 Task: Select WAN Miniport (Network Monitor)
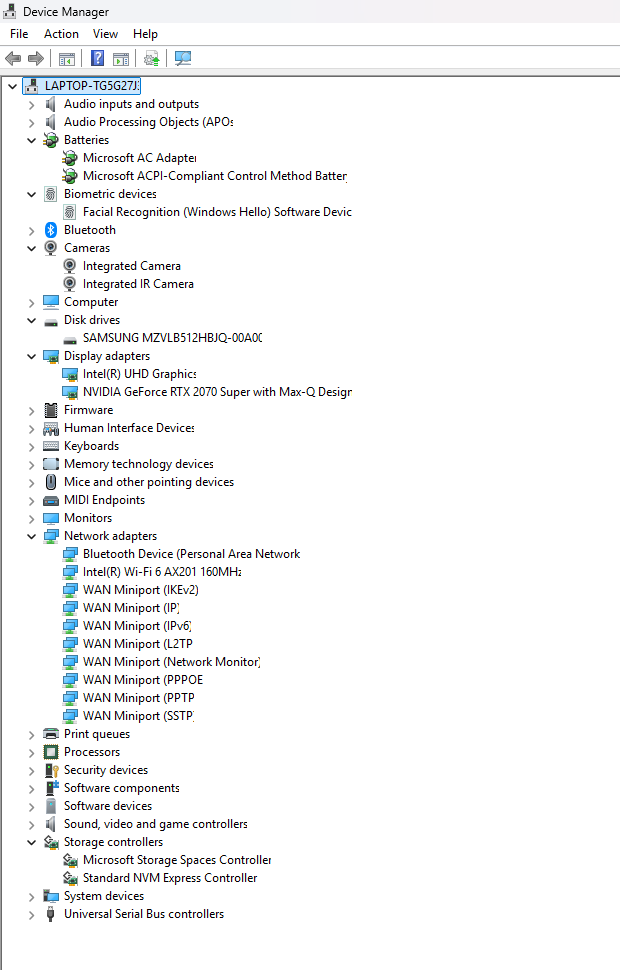(171, 662)
